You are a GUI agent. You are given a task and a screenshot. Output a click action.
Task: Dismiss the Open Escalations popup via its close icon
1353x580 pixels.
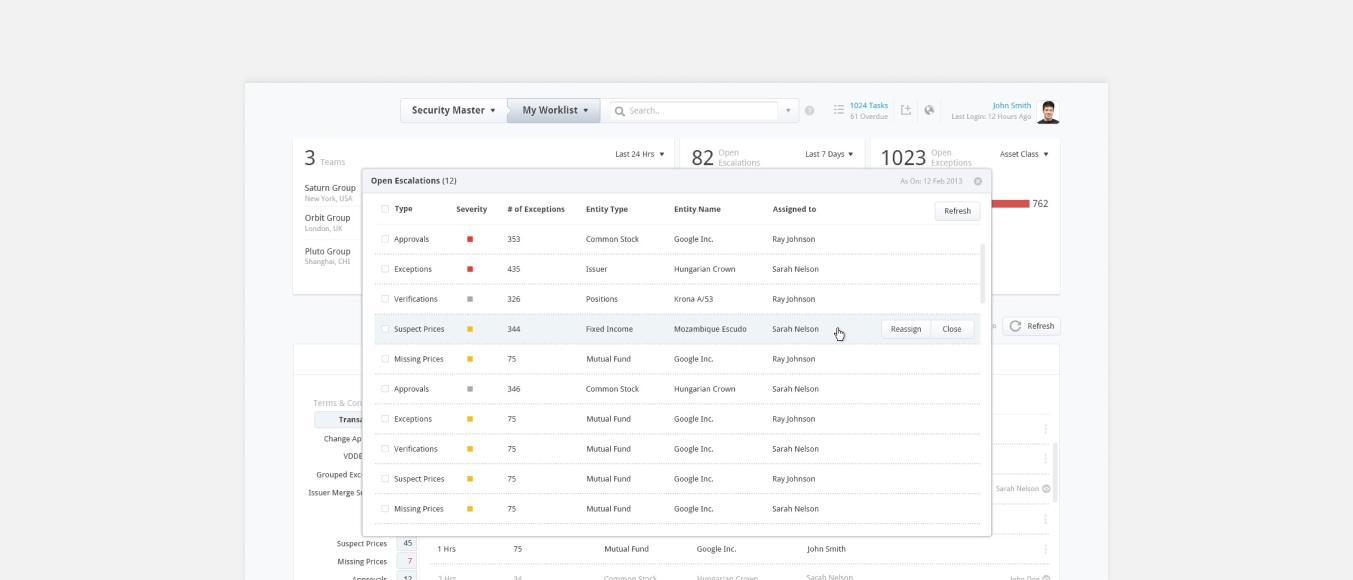tap(977, 181)
